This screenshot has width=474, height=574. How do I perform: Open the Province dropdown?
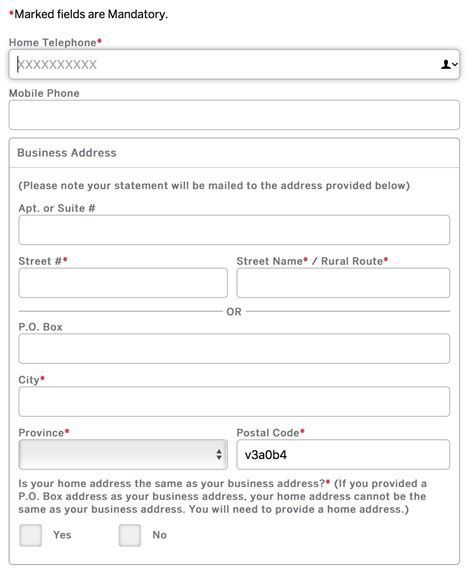click(123, 454)
